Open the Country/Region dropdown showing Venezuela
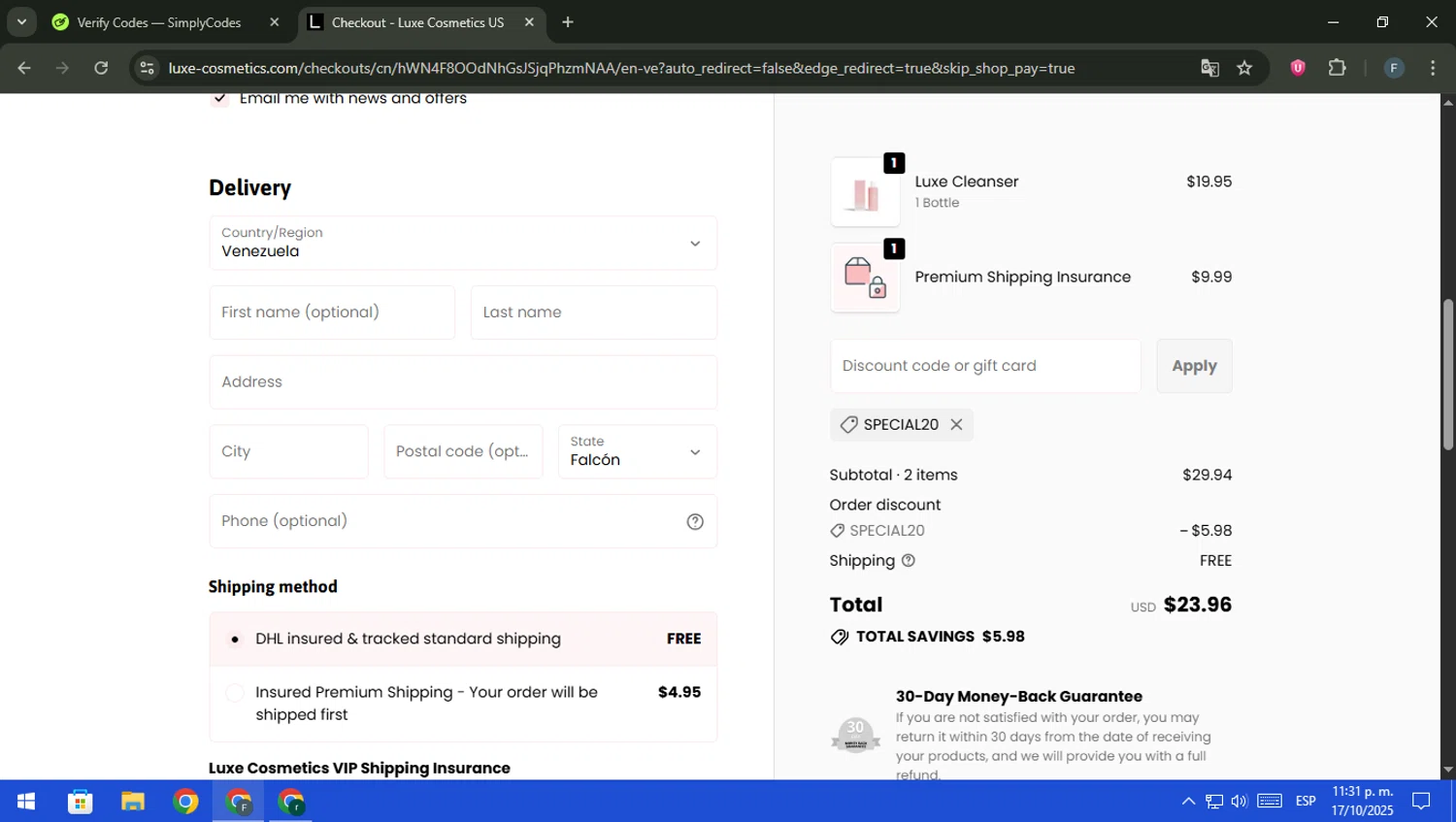 (463, 243)
